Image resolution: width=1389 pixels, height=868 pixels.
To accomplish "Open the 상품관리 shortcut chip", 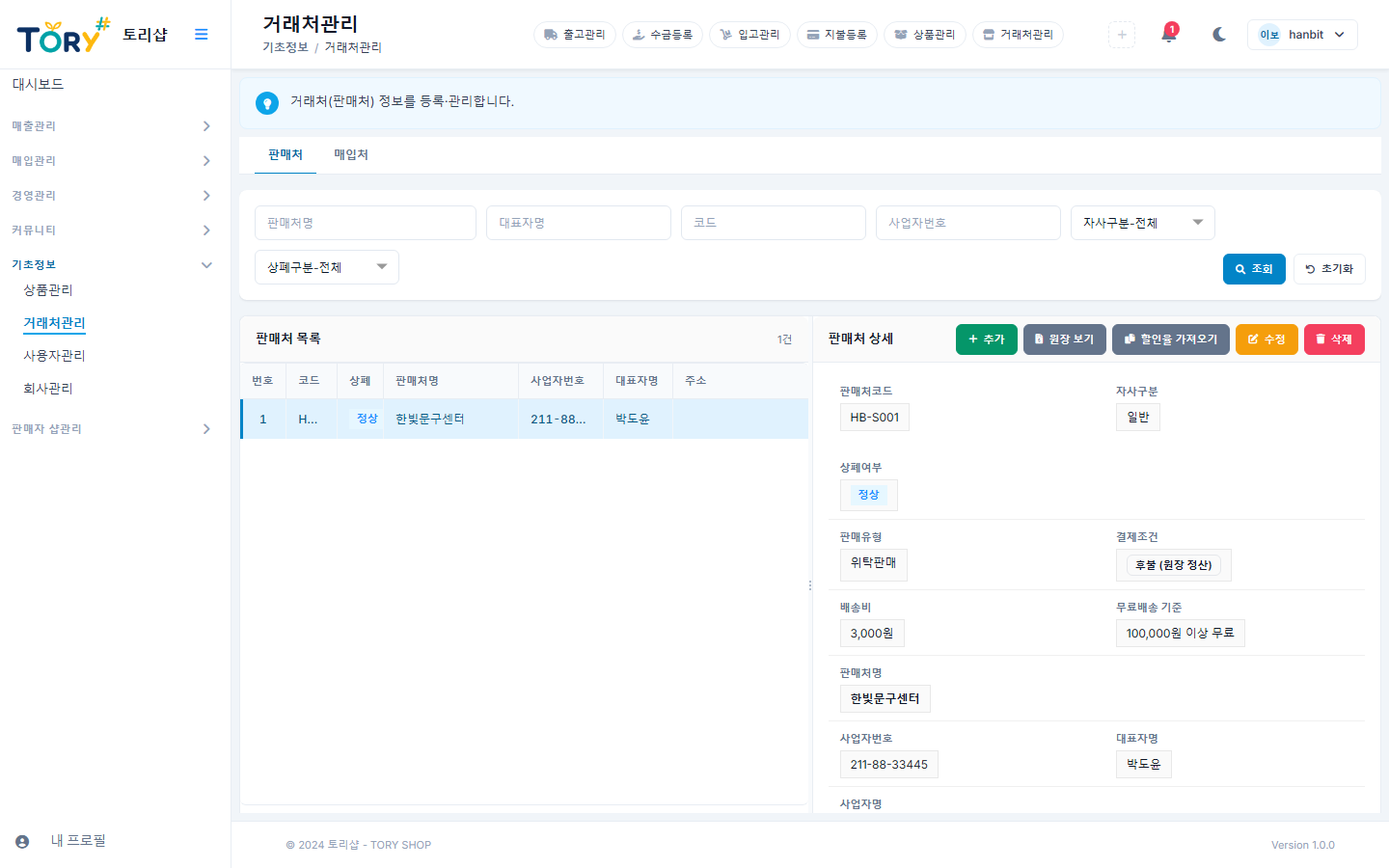I will coord(925,35).
